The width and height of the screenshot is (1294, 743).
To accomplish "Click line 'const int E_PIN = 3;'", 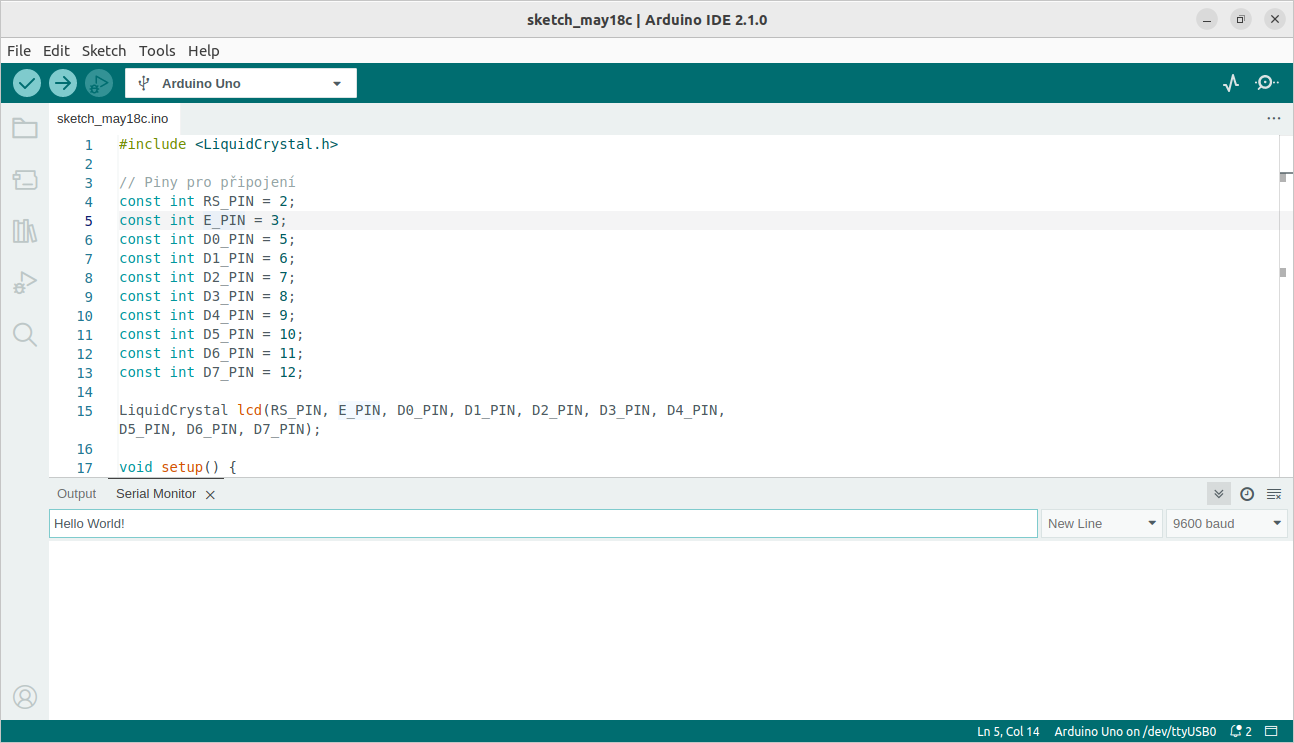I will (203, 221).
